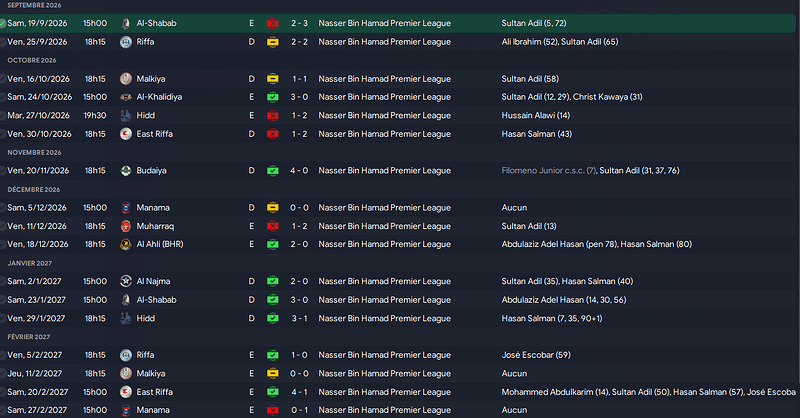Open the 4 - 1 East Riffa match result
The width and height of the screenshot is (800, 418).
click(299, 392)
